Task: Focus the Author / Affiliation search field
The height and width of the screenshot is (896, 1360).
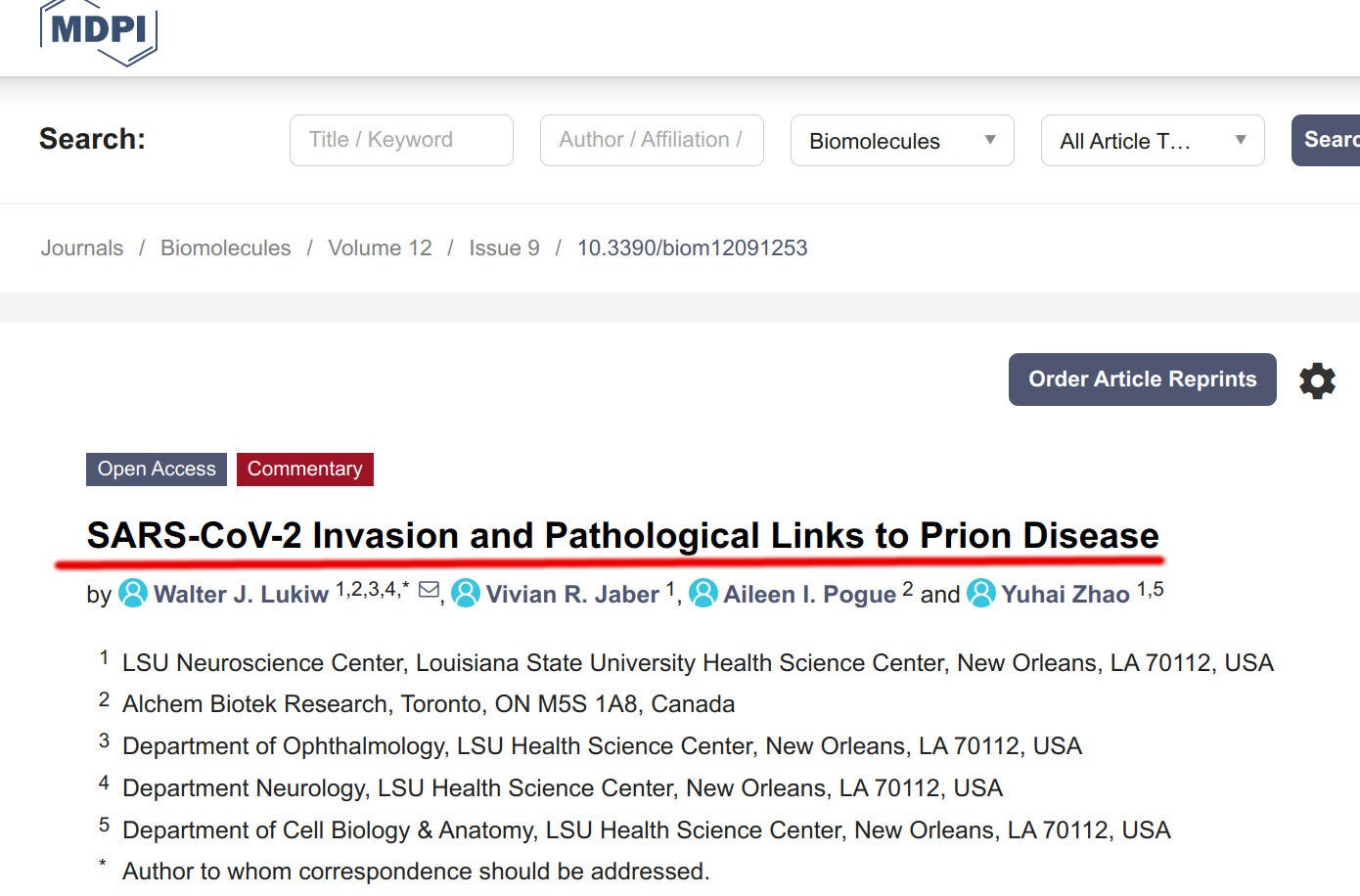Action: point(652,140)
